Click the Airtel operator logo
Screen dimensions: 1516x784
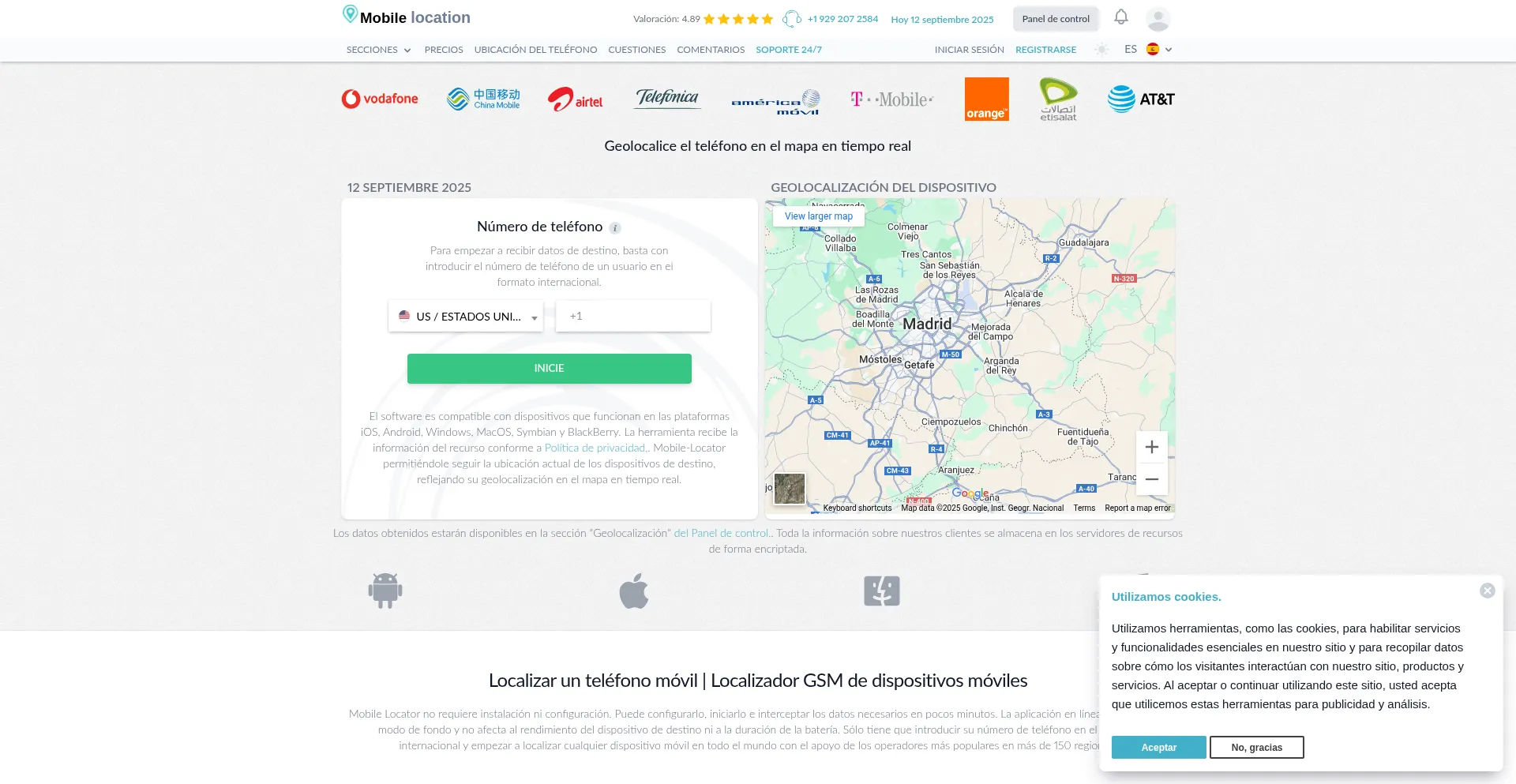(575, 99)
